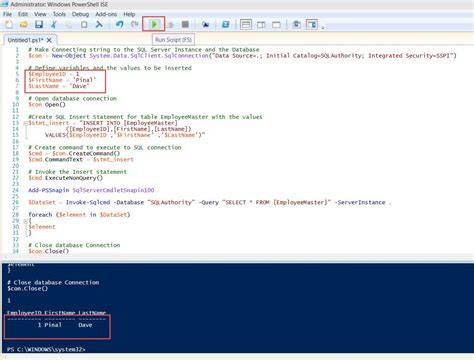Screen dimensions: 474x360
Task: Click the $cmd.CommandText line
Action: click(x=81, y=159)
